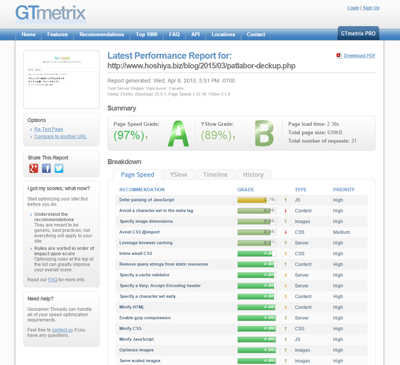Viewport: 400px width, 365px height.
Task: Open Top 1000 page
Action: pos(146,34)
